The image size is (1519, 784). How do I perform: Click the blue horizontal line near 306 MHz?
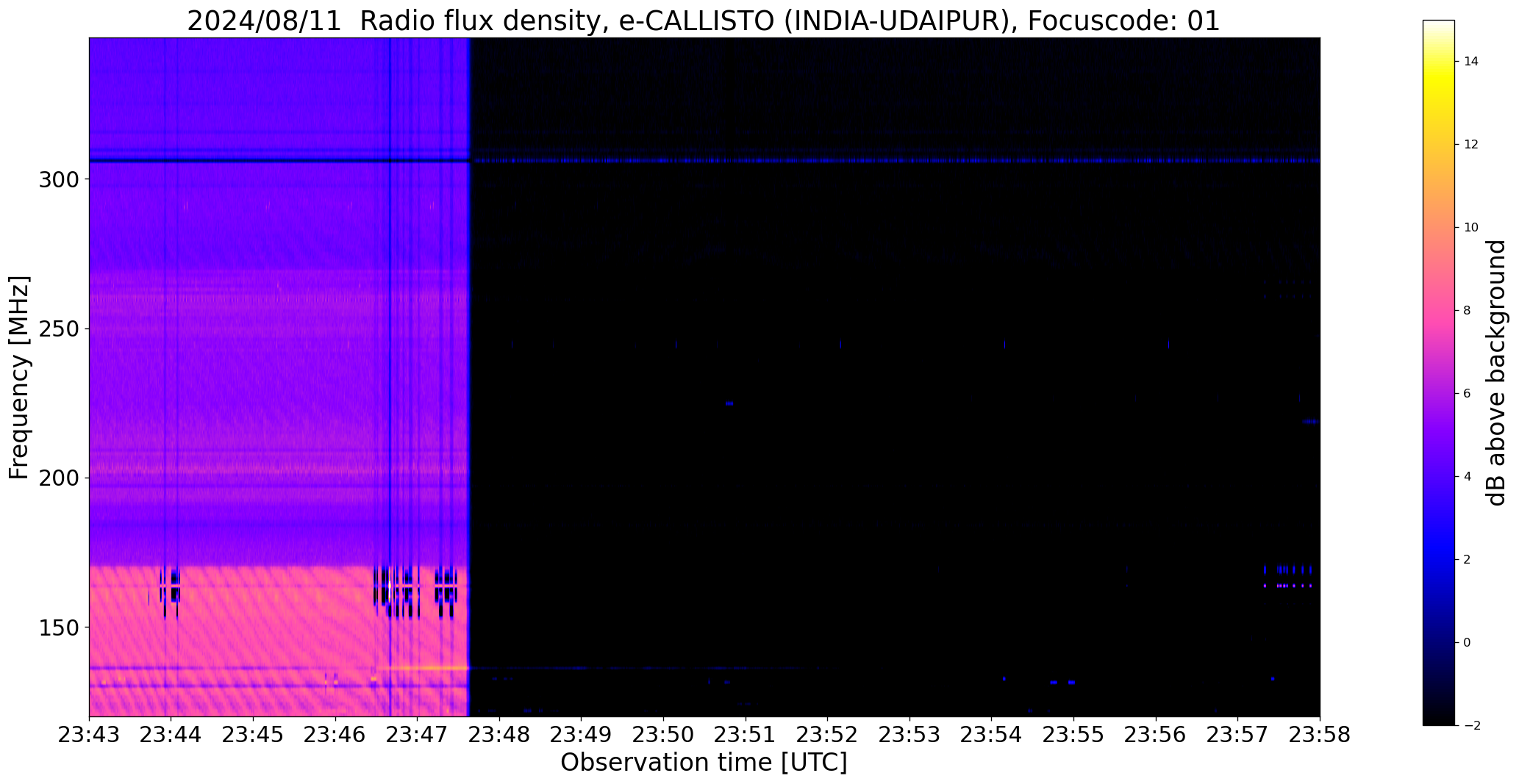click(x=895, y=160)
